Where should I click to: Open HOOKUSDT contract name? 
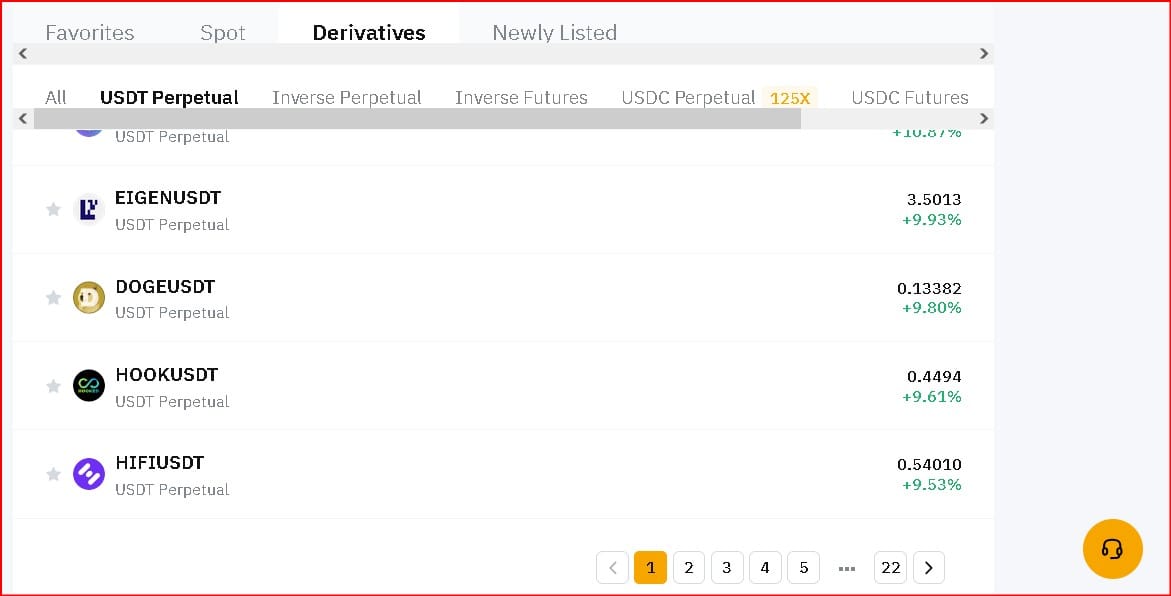167,375
